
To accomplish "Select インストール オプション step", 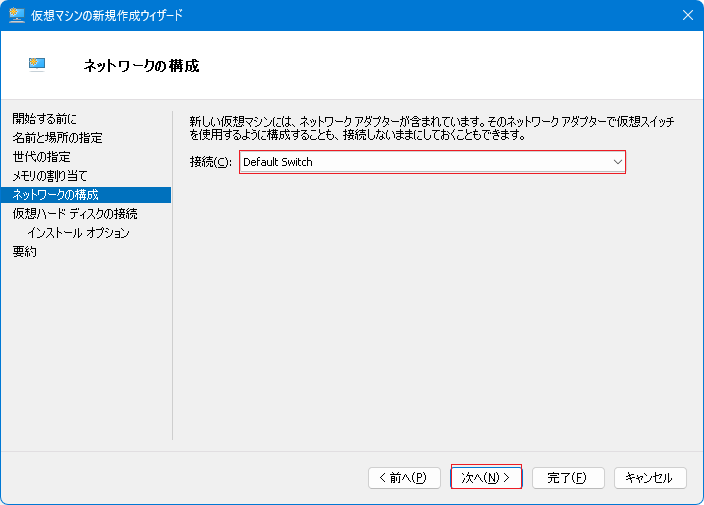I will 79,233.
